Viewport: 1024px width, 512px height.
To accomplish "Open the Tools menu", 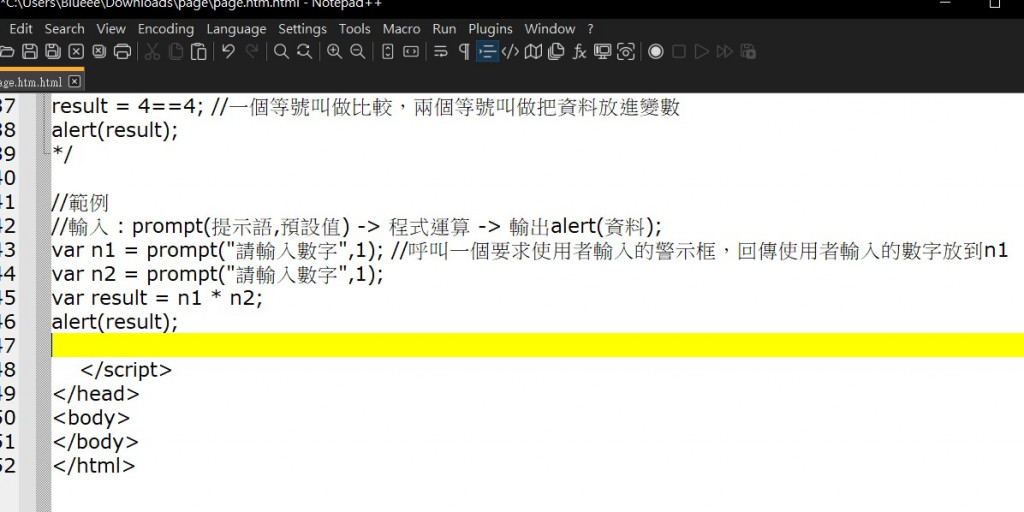I will click(x=355, y=29).
